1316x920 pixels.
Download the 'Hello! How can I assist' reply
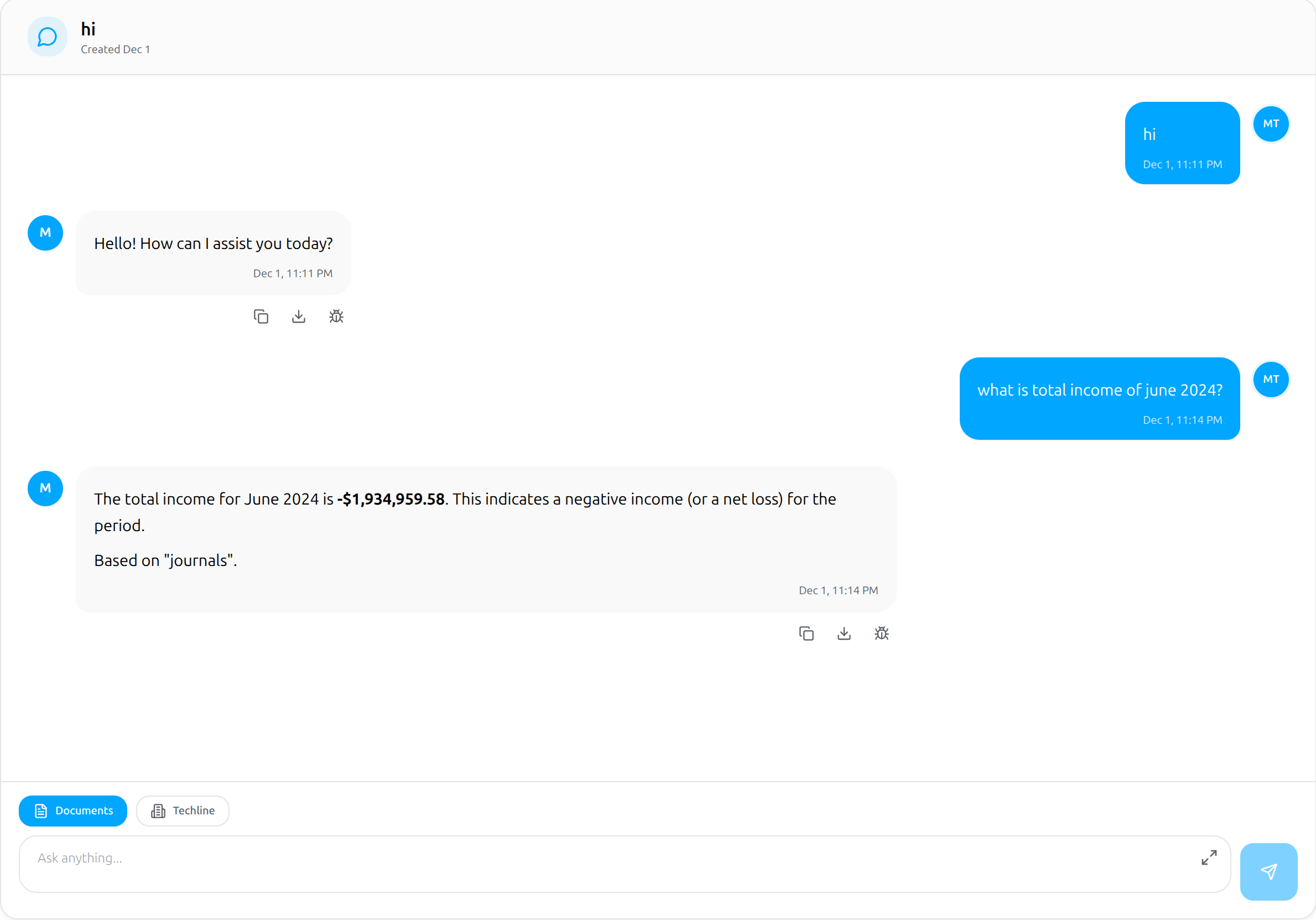coord(299,316)
